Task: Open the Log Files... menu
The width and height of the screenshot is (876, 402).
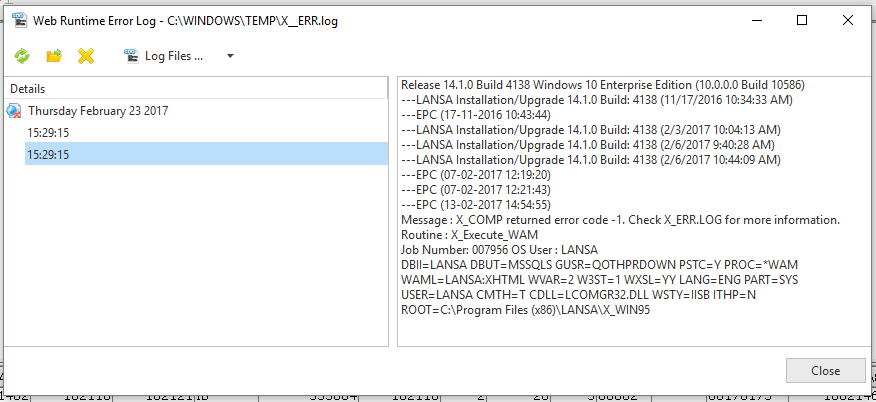Action: (x=174, y=56)
